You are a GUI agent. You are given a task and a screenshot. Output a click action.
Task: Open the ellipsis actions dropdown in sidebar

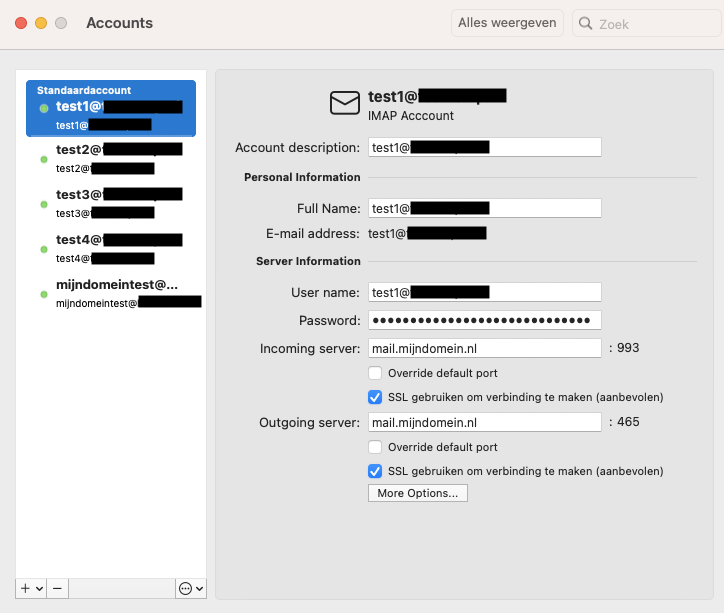coord(190,588)
